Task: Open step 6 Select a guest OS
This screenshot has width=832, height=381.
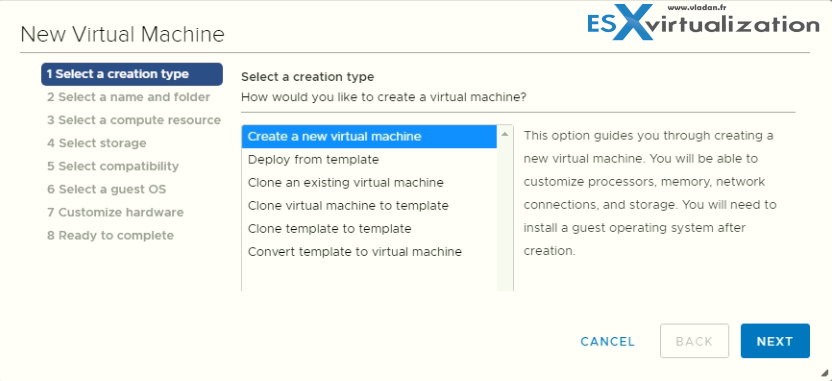Action: [107, 189]
